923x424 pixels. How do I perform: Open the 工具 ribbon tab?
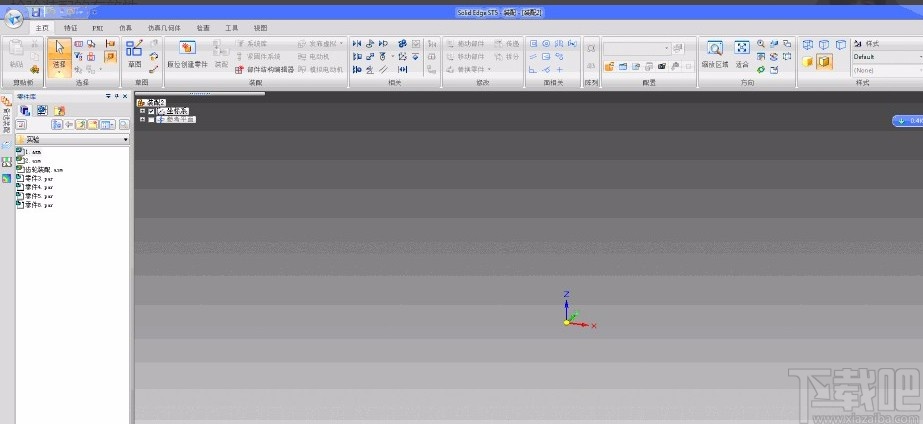click(232, 28)
